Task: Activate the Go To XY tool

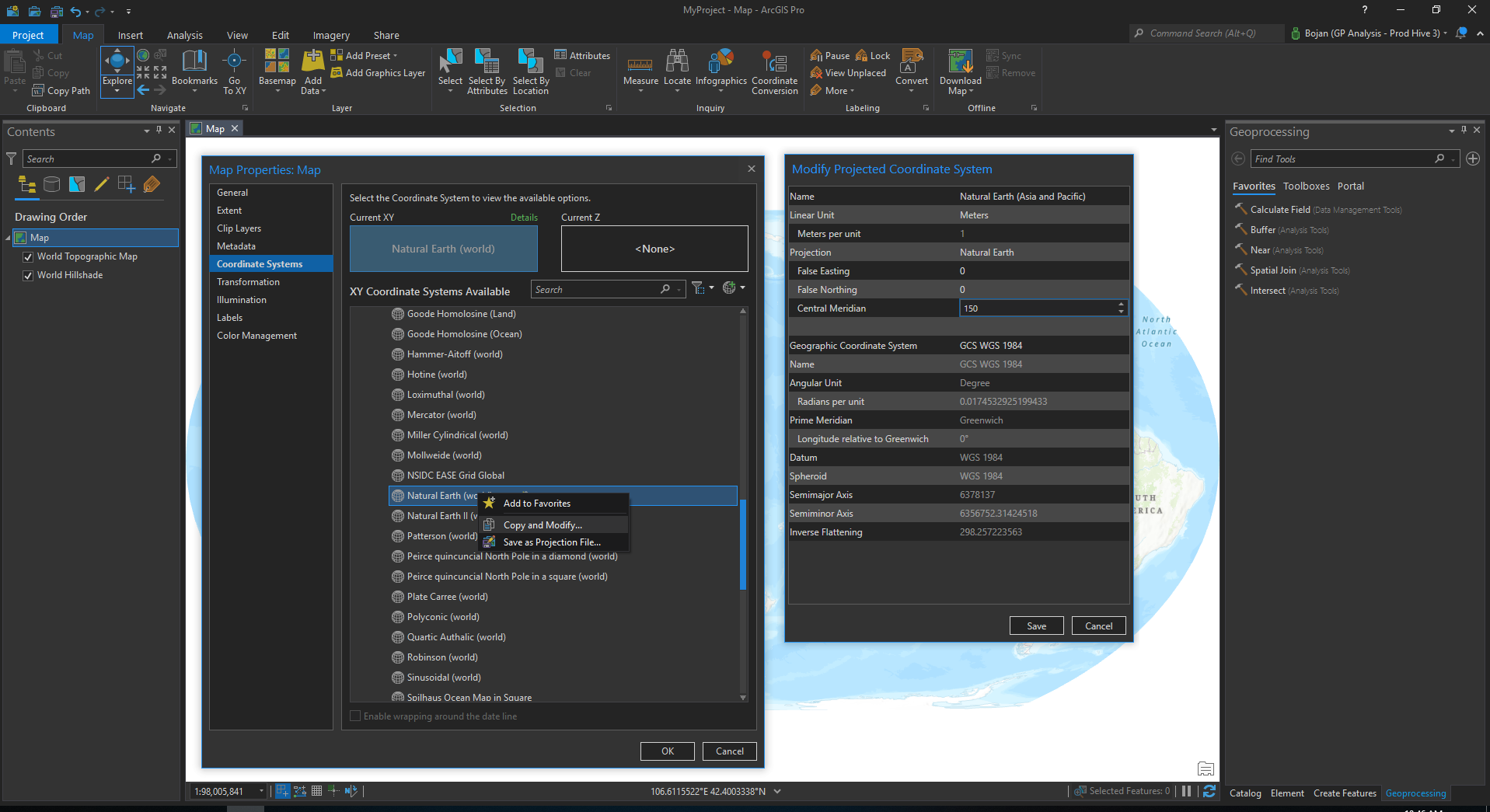Action: click(235, 71)
